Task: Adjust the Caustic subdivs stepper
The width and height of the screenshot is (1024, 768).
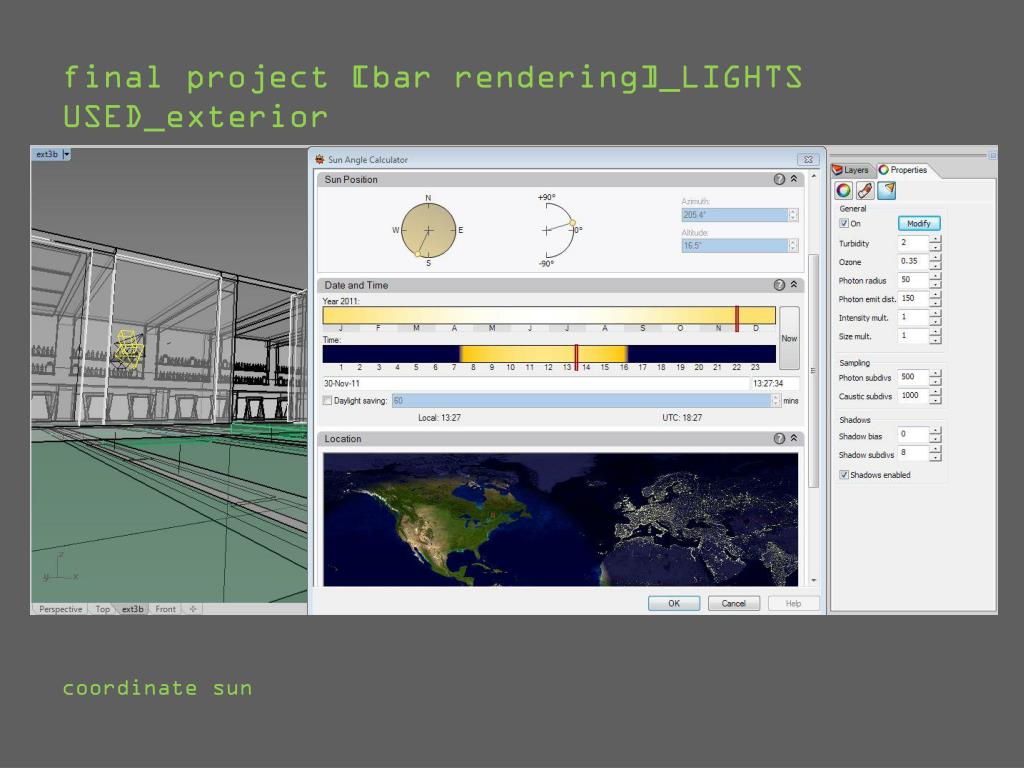Action: point(935,396)
